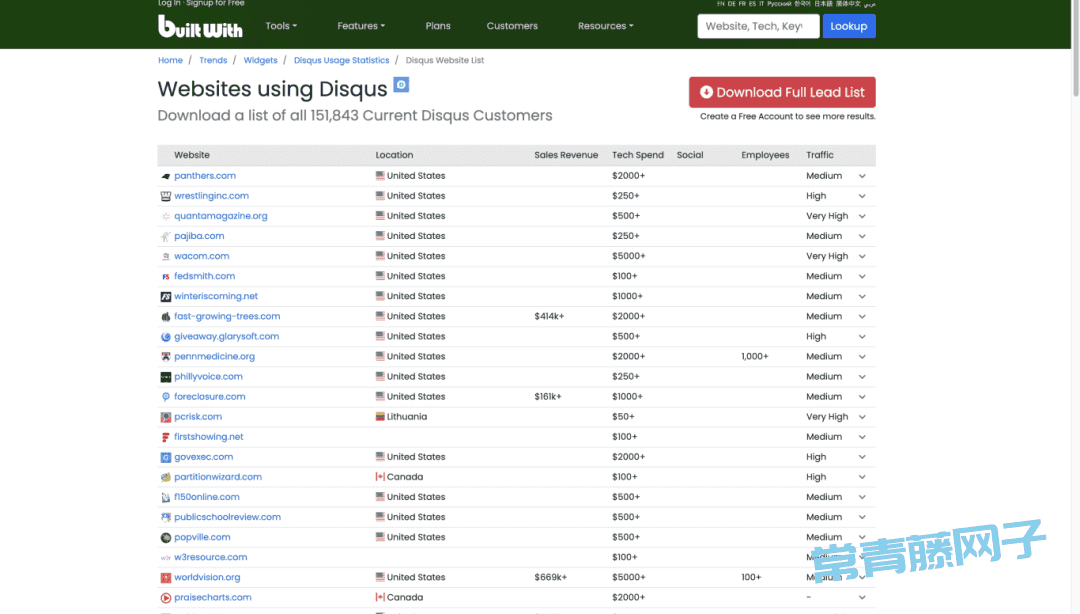1080x614 pixels.
Task: Expand the pennmedicine.org row chevron
Action: (x=862, y=357)
